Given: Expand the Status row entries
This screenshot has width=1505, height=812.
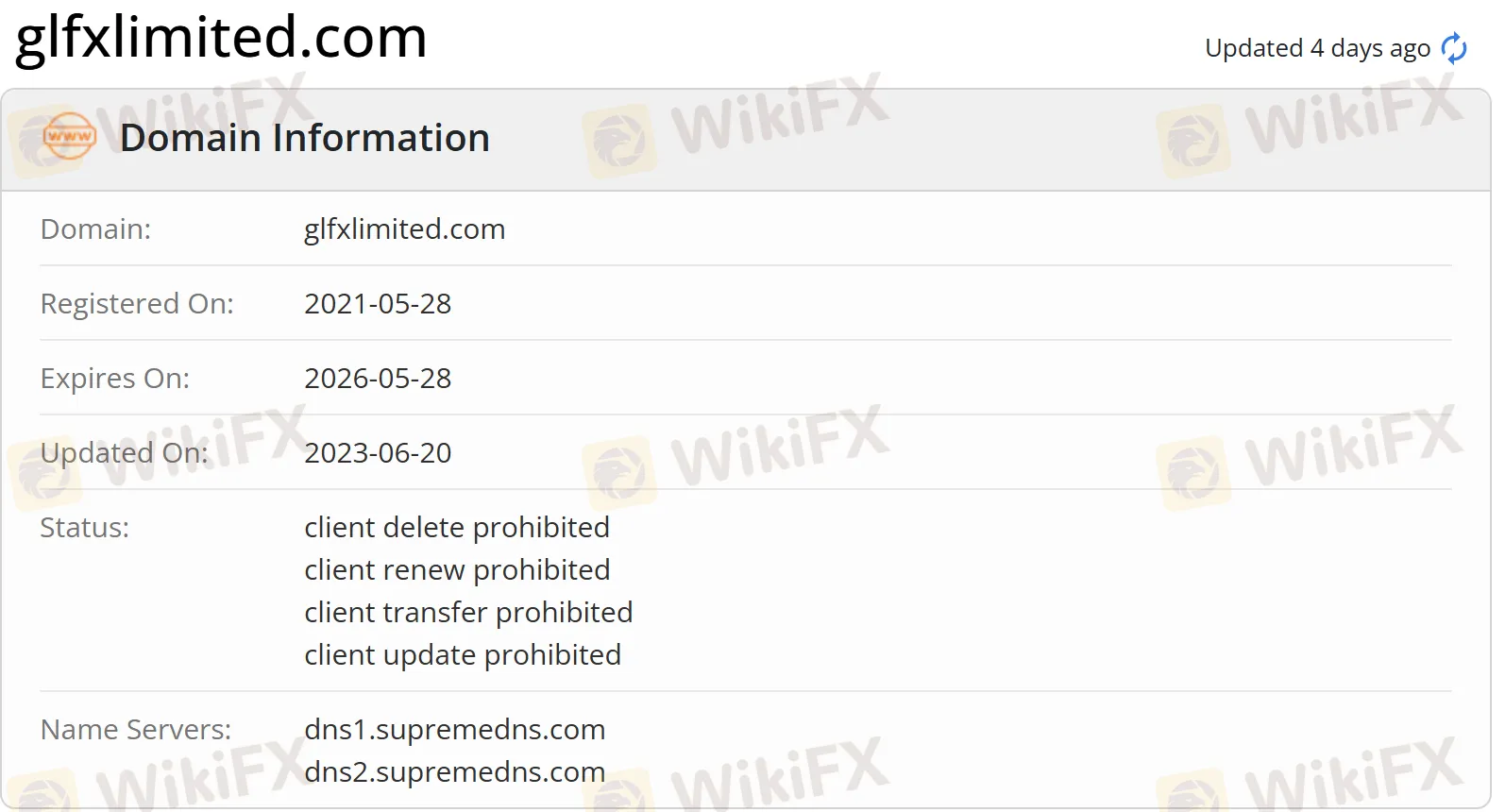Looking at the screenshot, I should pyautogui.click(x=84, y=527).
